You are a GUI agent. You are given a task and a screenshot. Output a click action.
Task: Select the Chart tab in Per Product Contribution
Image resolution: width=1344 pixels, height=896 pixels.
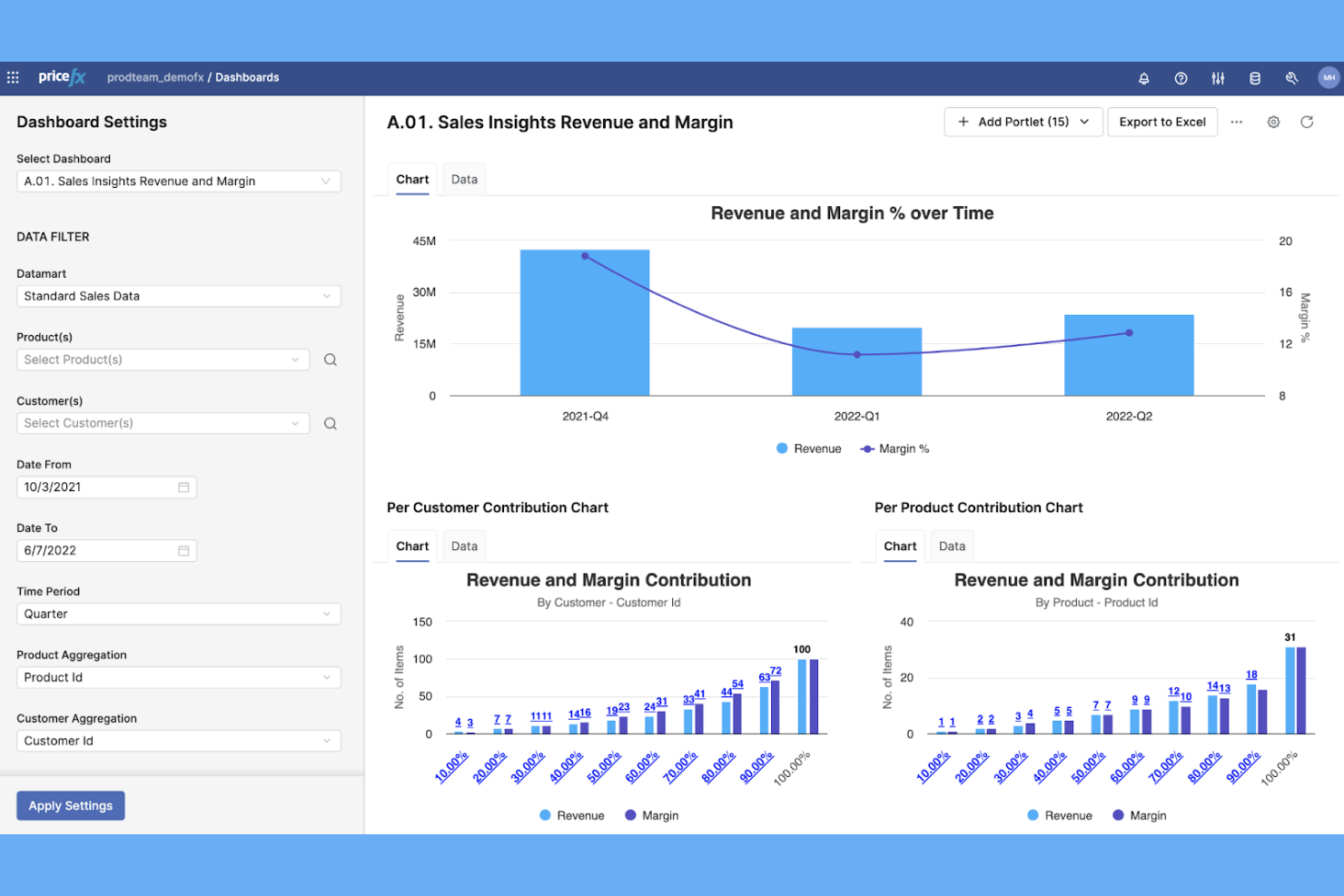[x=899, y=546]
